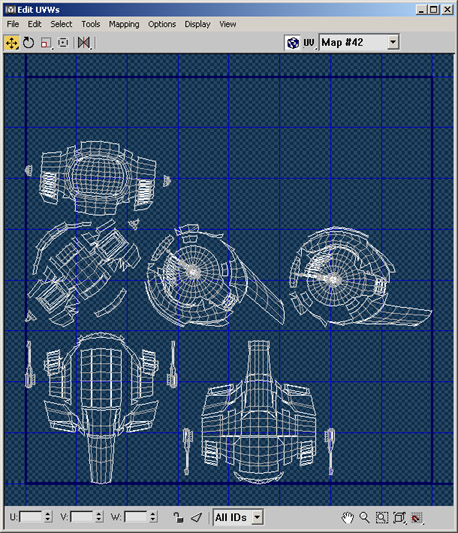Open the Map #42 dropdown list

393,42
